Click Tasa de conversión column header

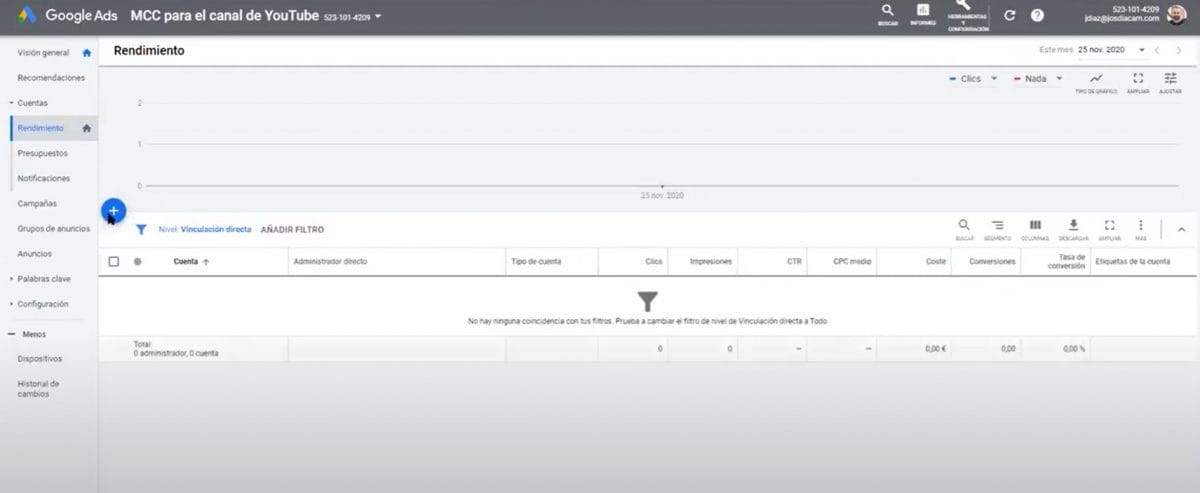tap(1066, 262)
